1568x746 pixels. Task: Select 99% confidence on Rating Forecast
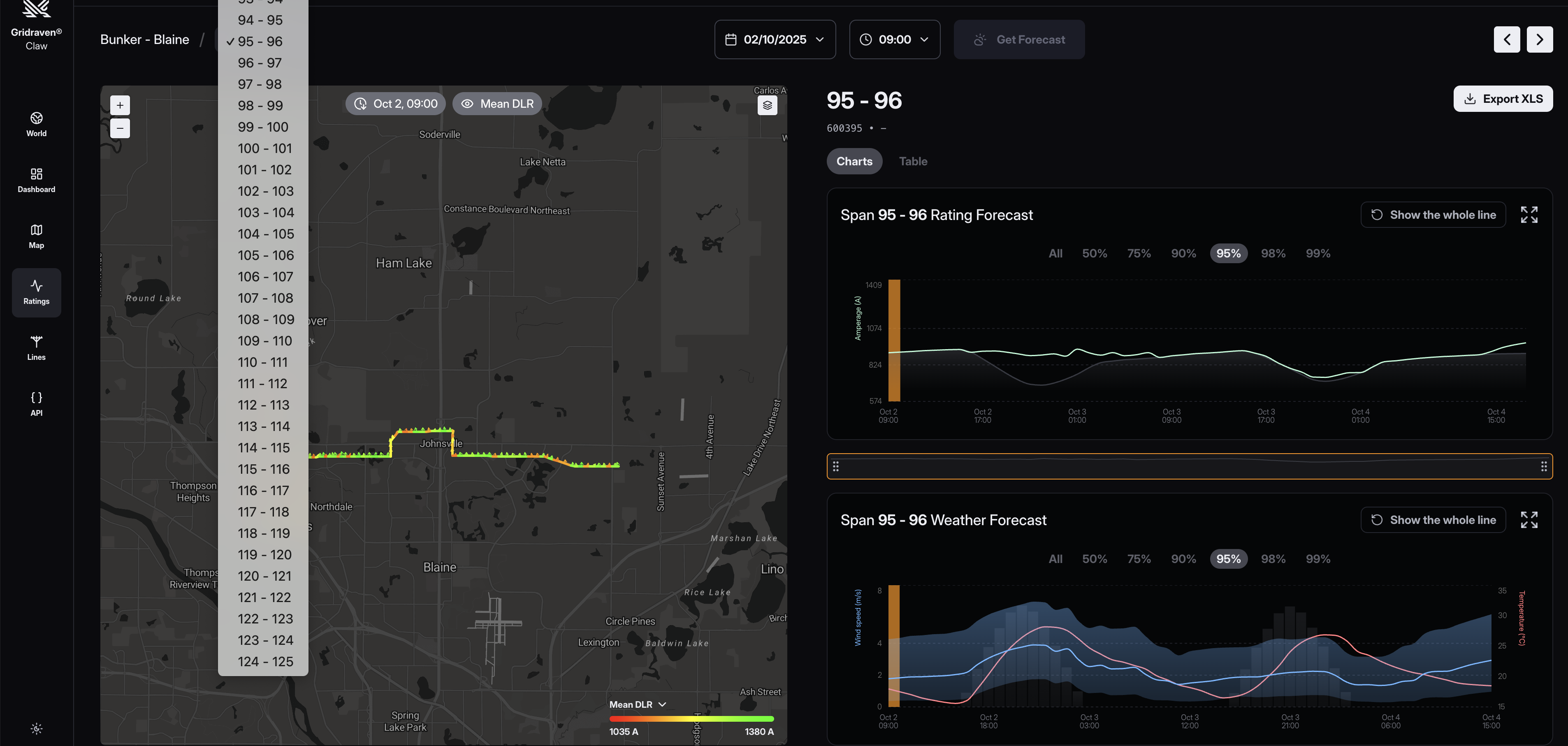tap(1317, 254)
